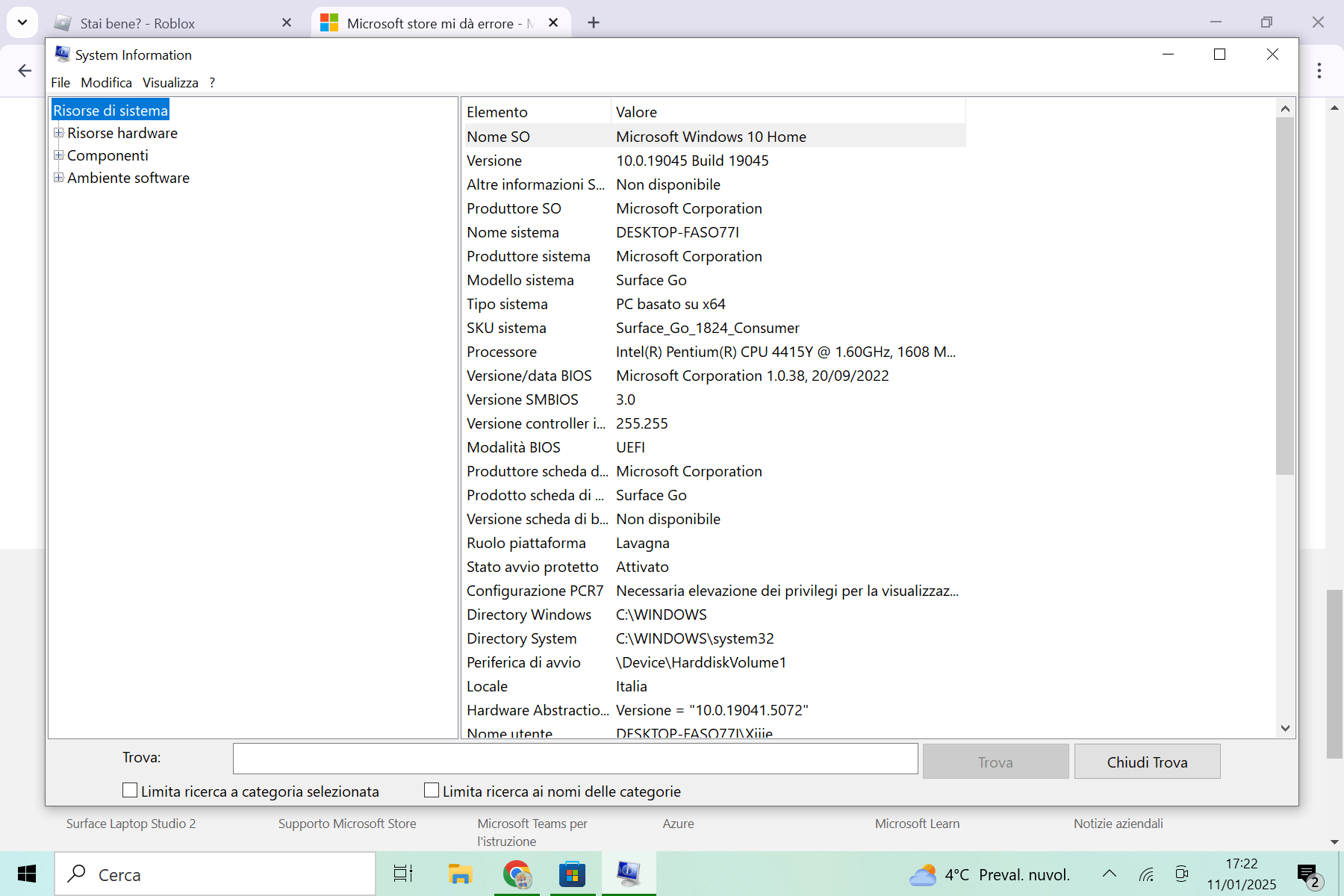Select the Processore row
This screenshot has width=1344, height=896.
click(x=714, y=352)
